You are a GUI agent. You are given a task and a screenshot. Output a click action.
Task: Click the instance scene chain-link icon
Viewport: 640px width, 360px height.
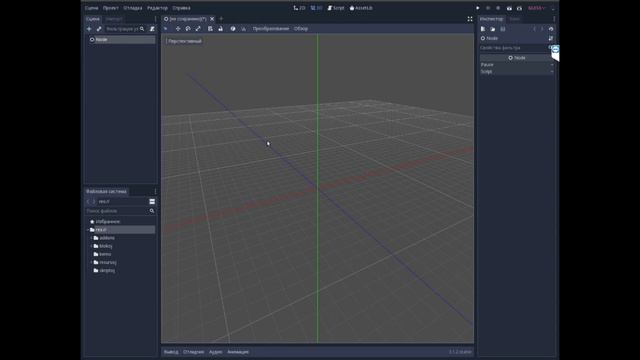(x=99, y=29)
